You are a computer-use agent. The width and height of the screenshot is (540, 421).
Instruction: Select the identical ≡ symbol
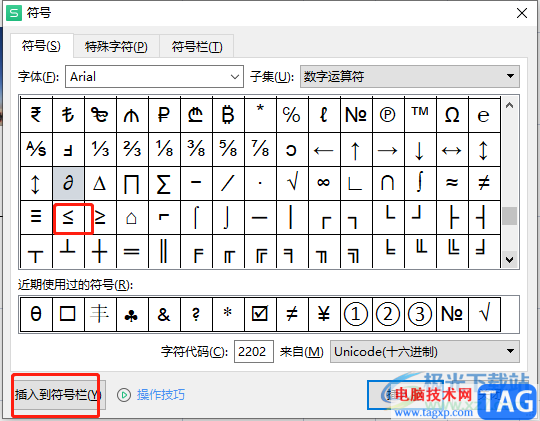[x=36, y=217]
